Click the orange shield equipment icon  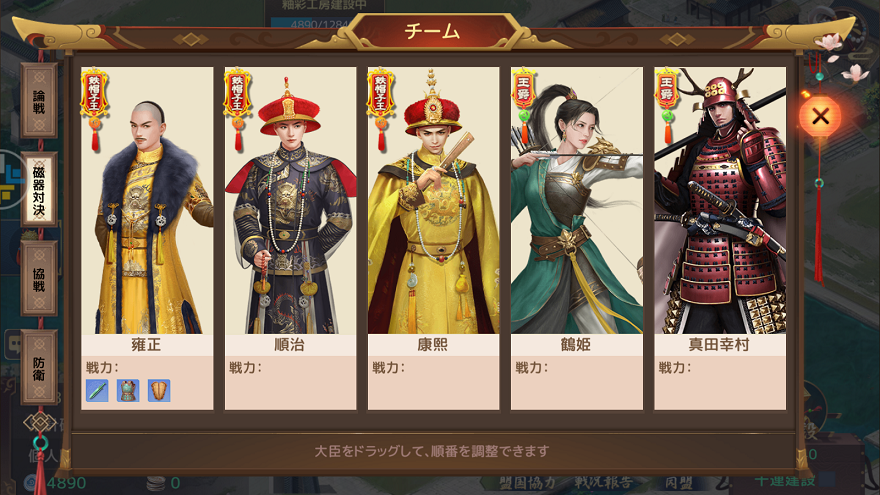159,391
